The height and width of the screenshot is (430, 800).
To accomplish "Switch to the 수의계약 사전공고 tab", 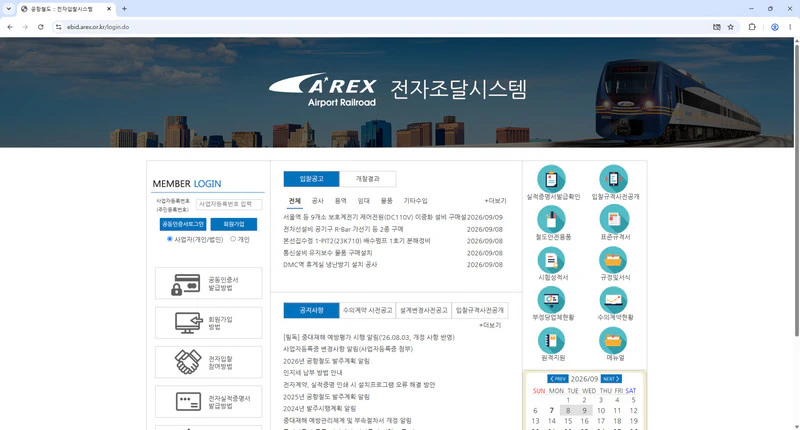I will click(367, 310).
